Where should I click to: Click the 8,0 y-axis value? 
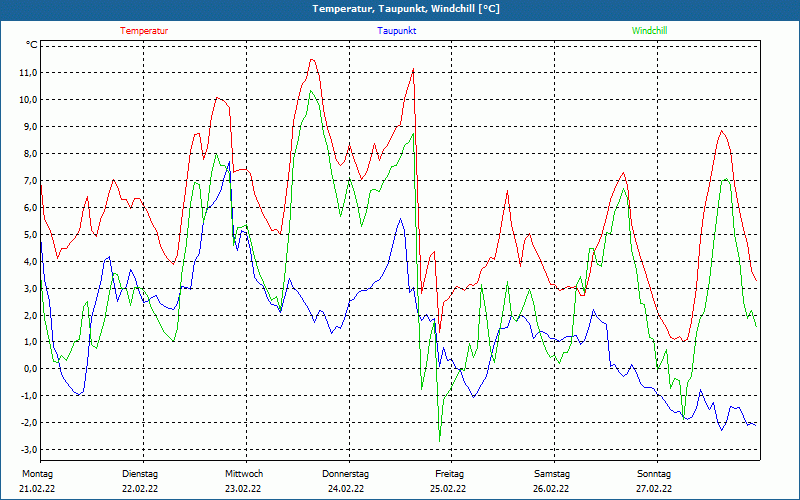coord(30,154)
